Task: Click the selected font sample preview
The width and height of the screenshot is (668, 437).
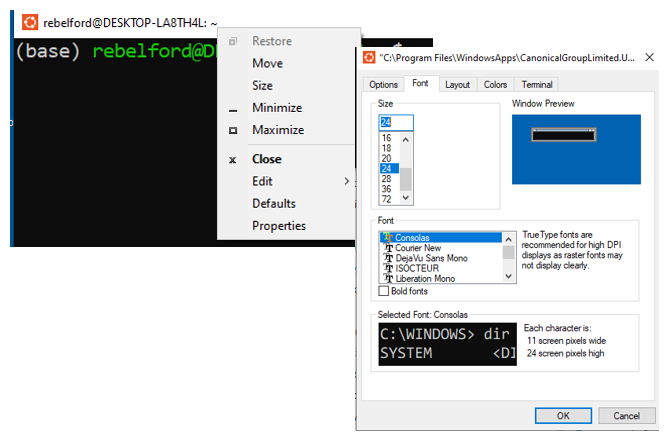Action: point(447,344)
